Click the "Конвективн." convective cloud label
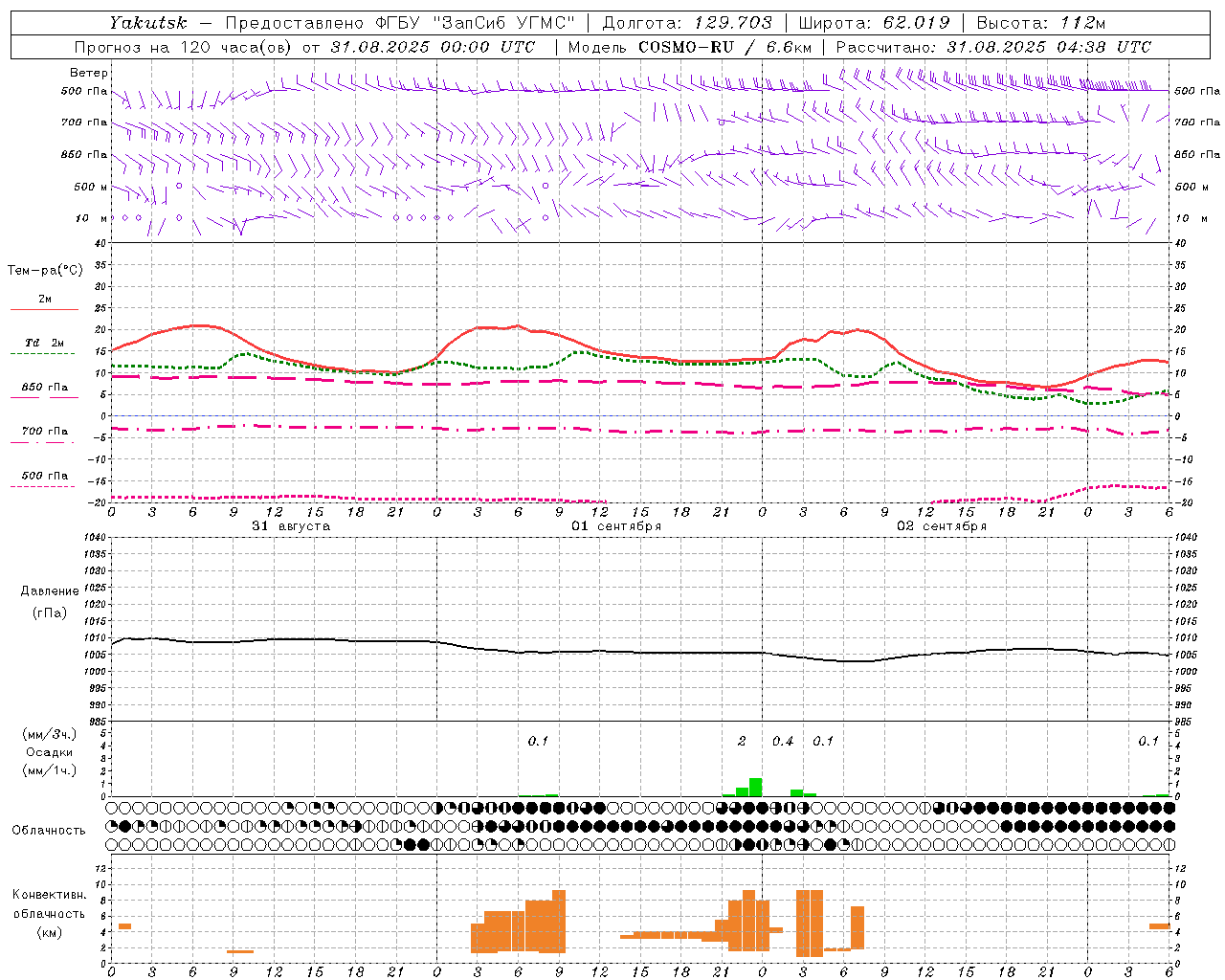The height and width of the screenshot is (980, 1225). (49, 895)
